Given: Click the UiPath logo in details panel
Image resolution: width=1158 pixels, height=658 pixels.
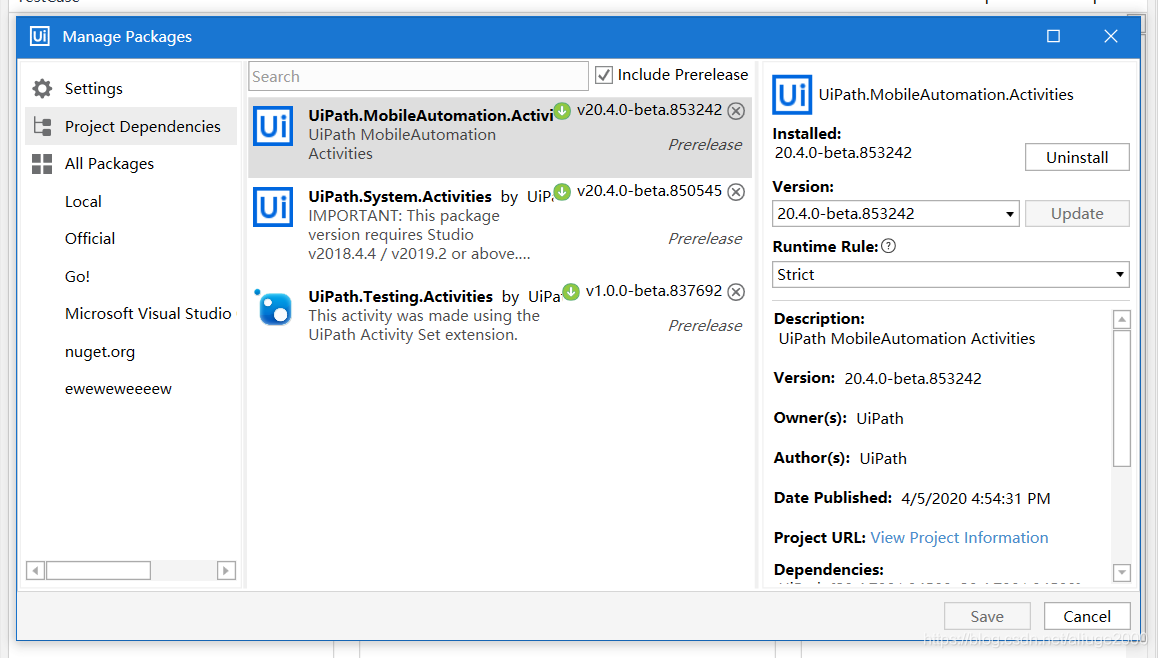Looking at the screenshot, I should point(792,95).
